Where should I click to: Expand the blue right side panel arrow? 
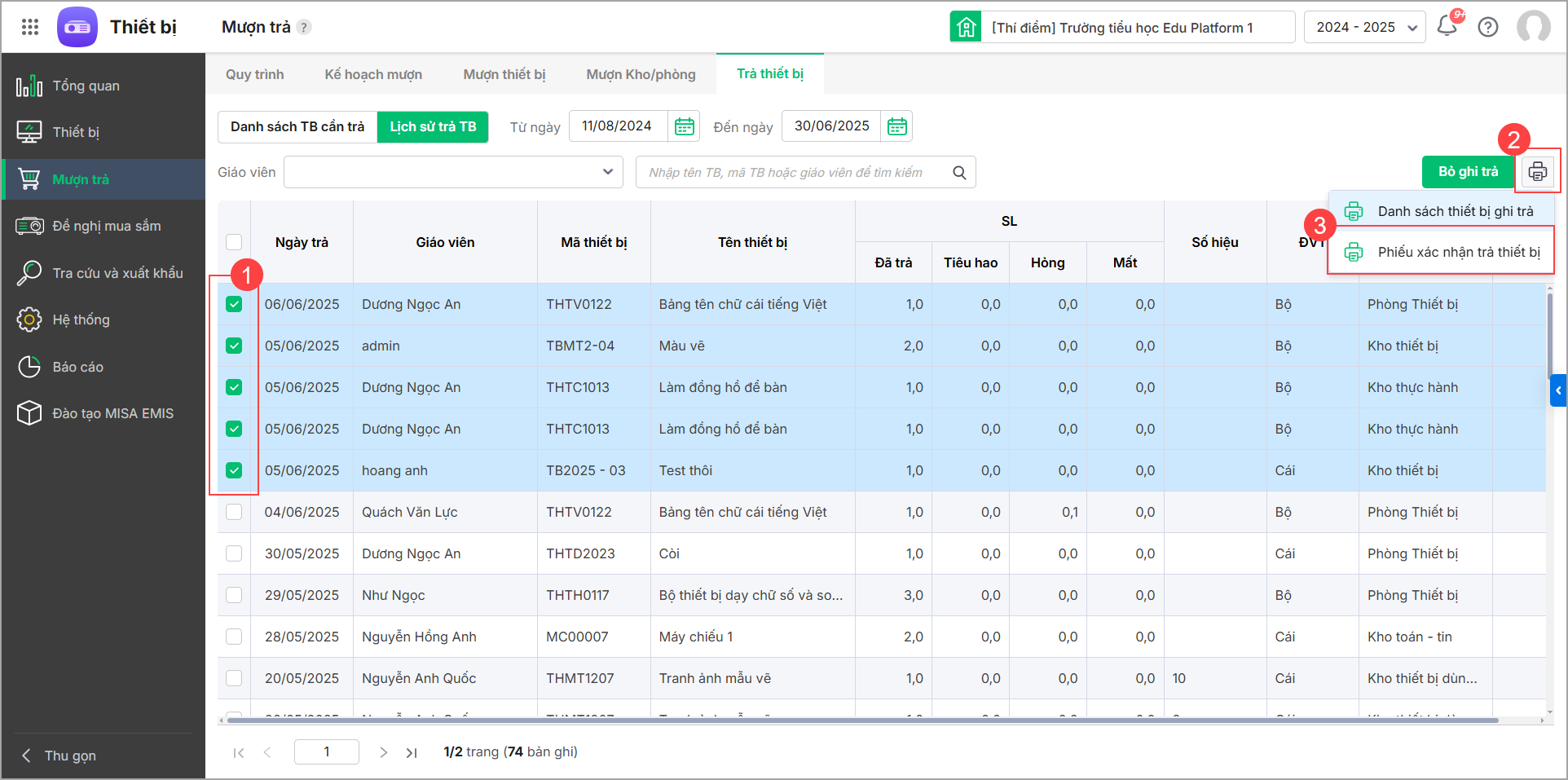(x=1558, y=390)
